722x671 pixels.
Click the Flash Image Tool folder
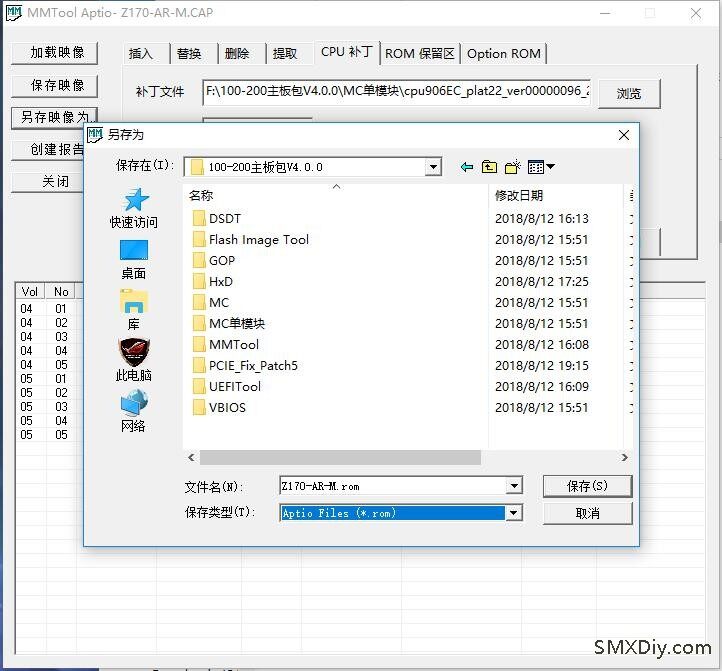coord(251,239)
